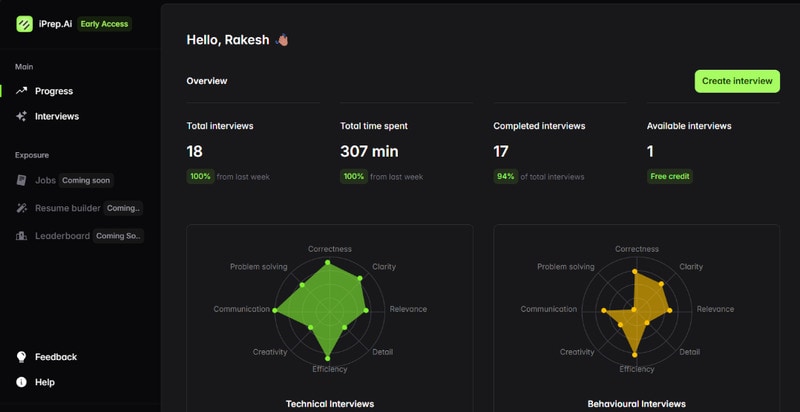Click the Help info icon

point(21,382)
